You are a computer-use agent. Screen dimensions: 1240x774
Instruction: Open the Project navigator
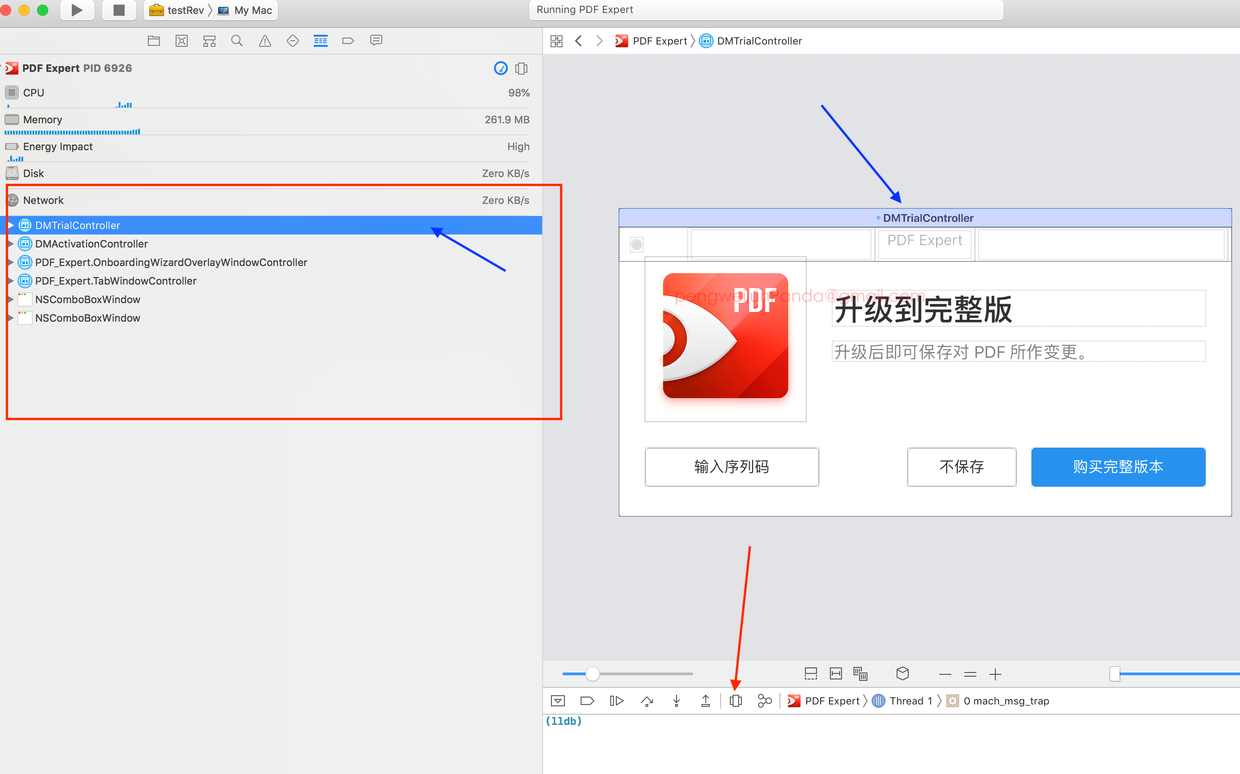[153, 41]
